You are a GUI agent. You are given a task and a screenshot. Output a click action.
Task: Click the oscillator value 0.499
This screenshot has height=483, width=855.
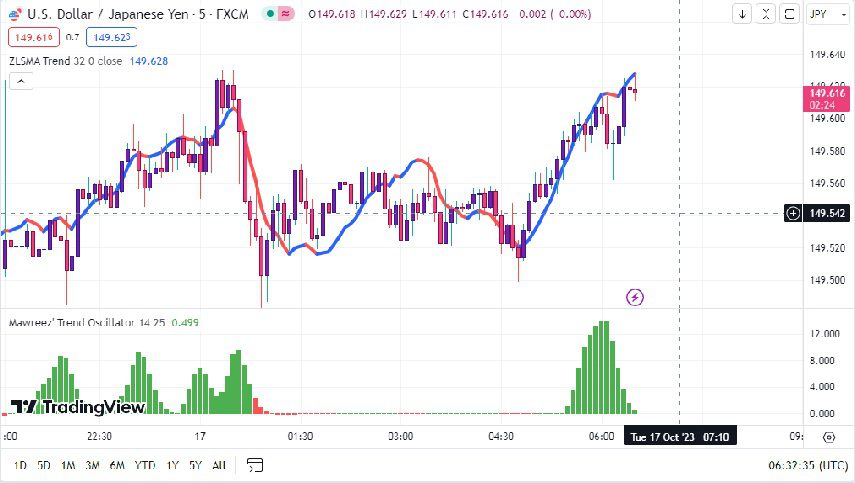(x=185, y=323)
